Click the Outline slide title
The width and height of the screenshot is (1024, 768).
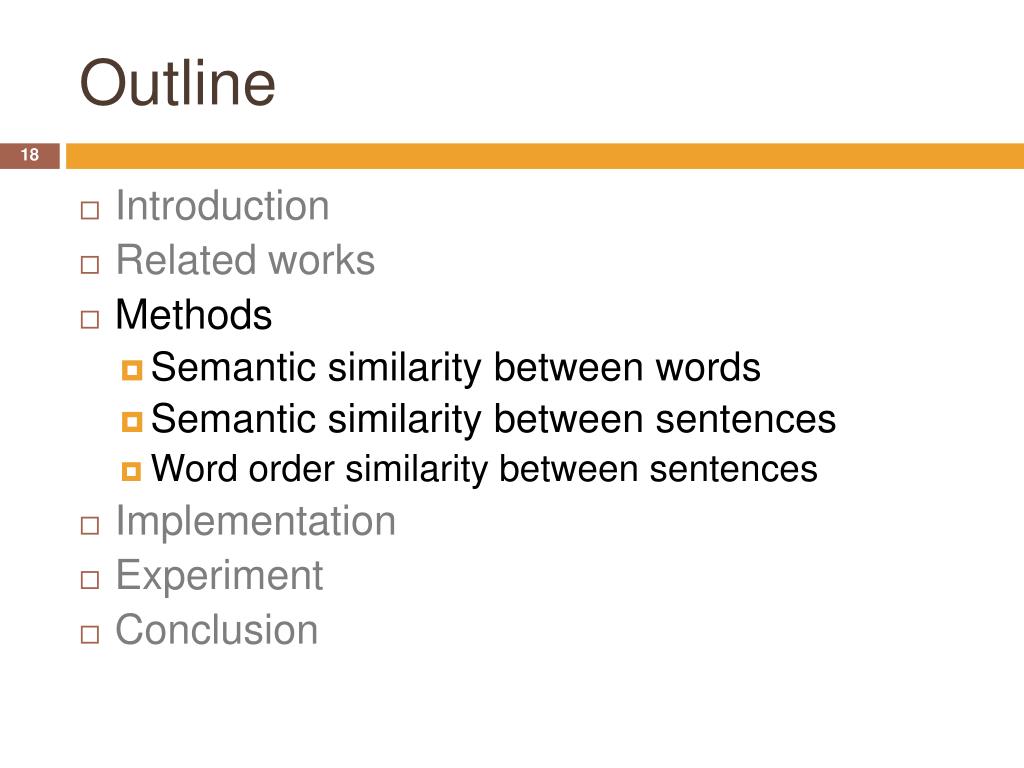[178, 83]
